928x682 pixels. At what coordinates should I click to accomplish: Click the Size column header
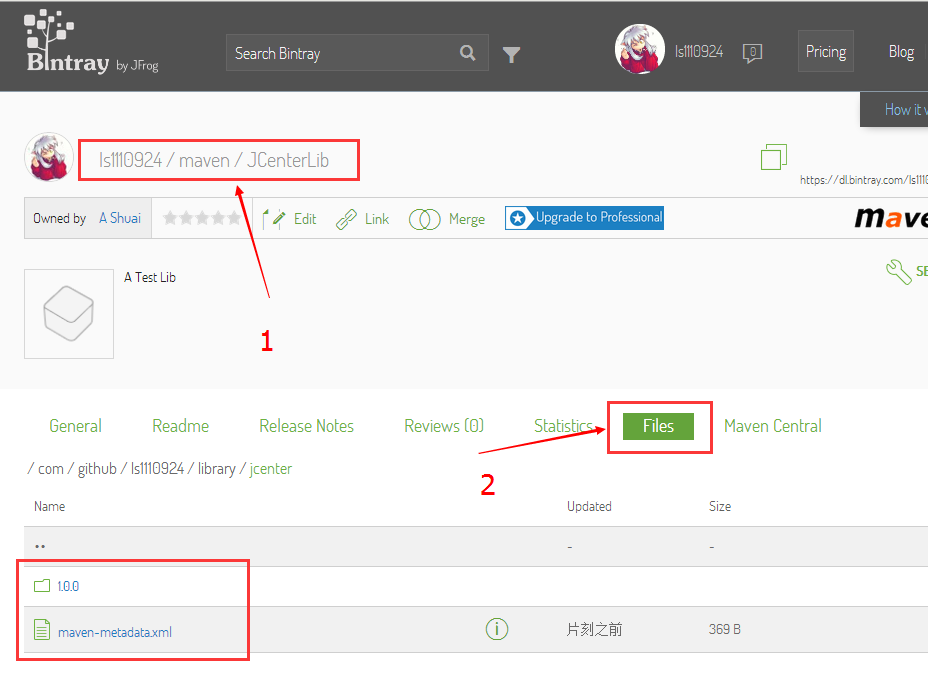(x=720, y=507)
